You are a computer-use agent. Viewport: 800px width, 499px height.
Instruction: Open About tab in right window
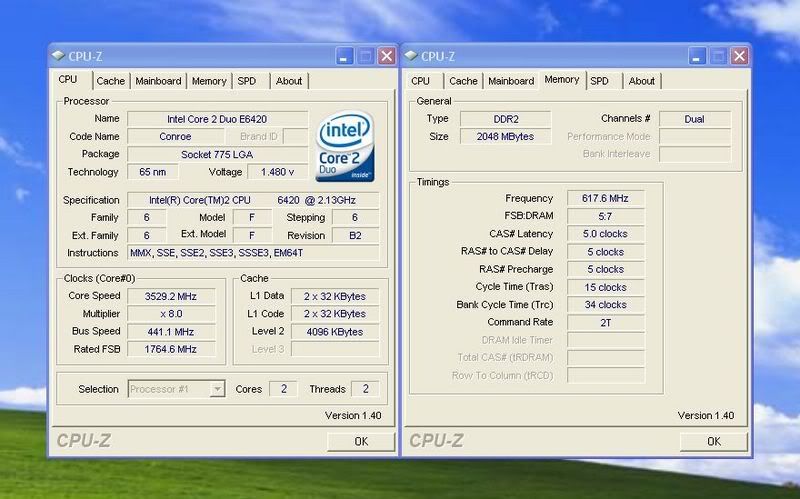pyautogui.click(x=641, y=81)
